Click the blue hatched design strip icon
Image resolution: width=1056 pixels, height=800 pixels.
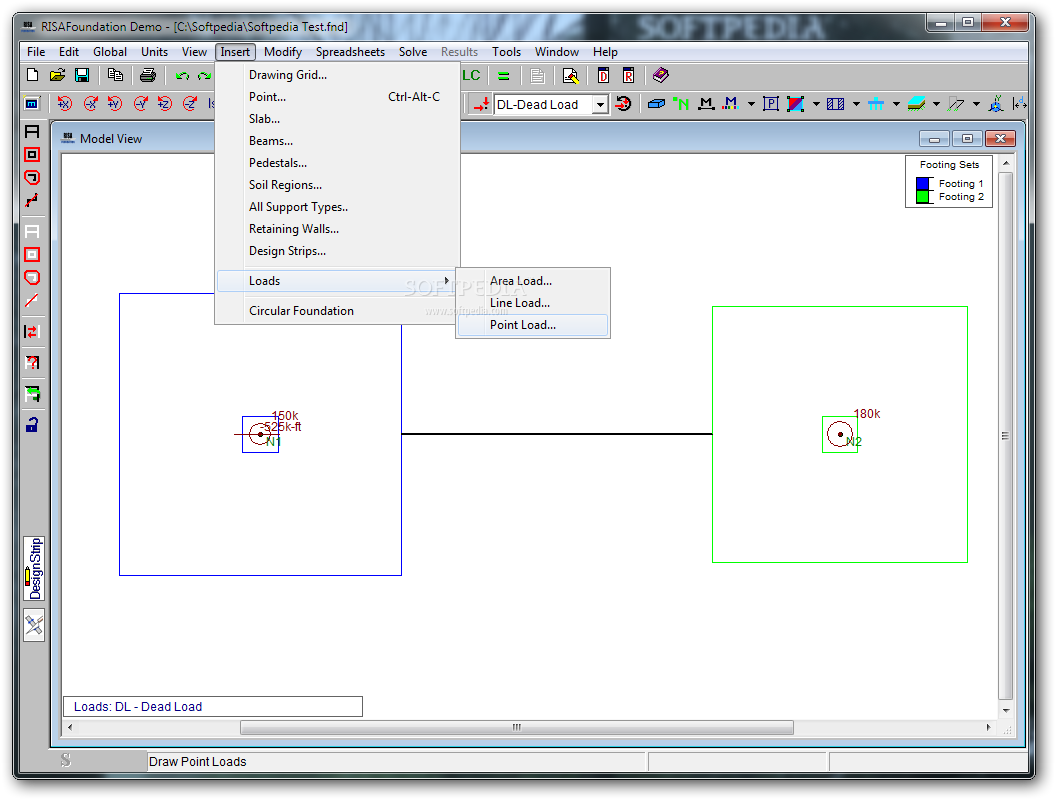click(836, 104)
